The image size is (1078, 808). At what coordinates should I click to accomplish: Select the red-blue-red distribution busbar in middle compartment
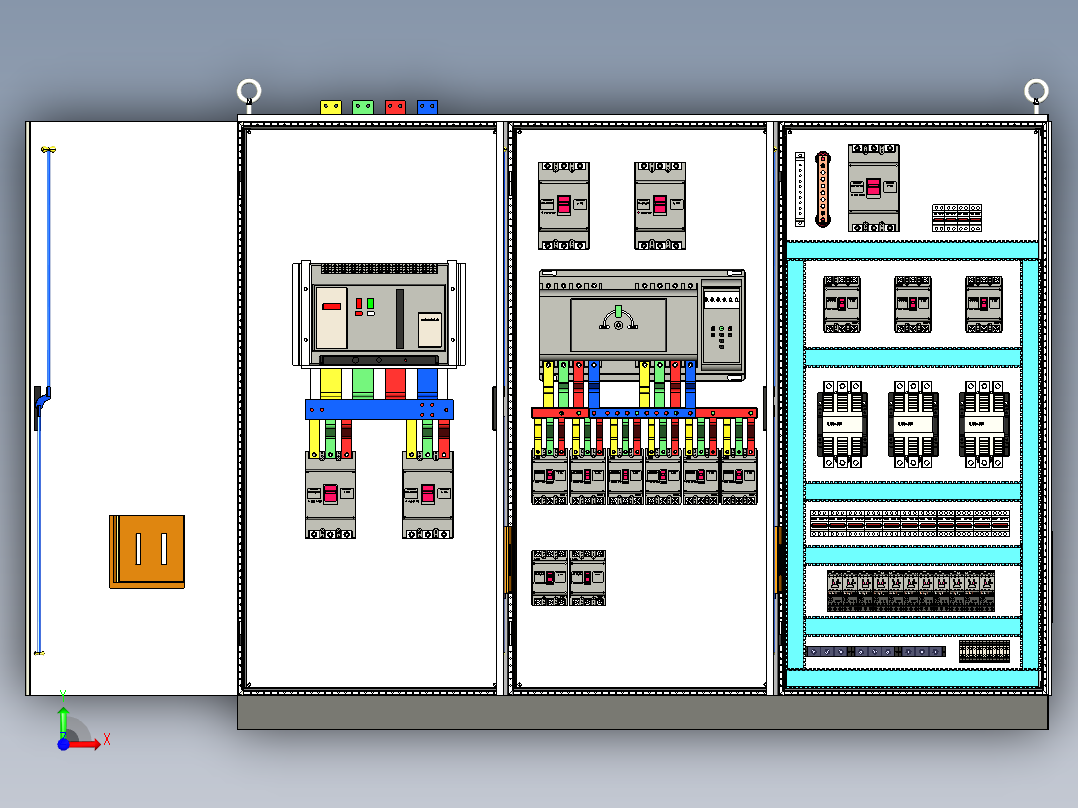click(644, 413)
